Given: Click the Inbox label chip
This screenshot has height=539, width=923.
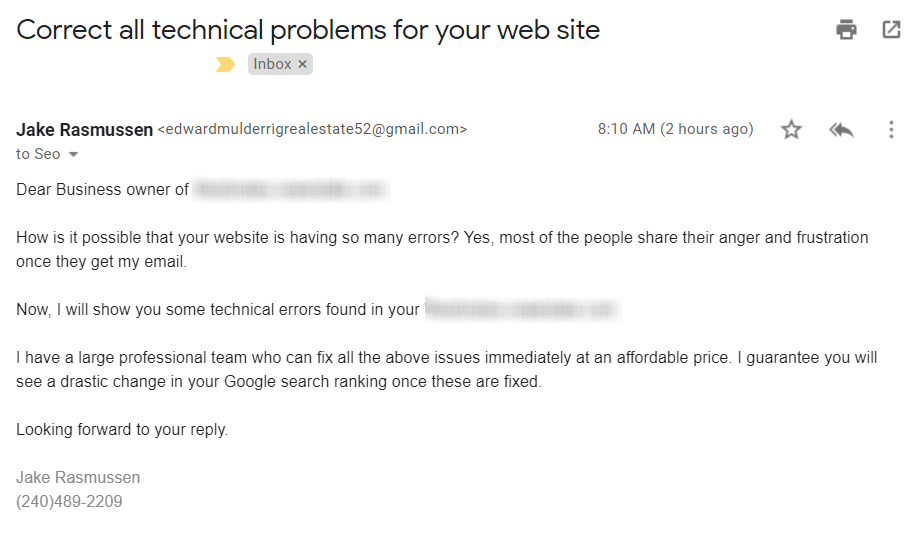Looking at the screenshot, I should coord(272,64).
